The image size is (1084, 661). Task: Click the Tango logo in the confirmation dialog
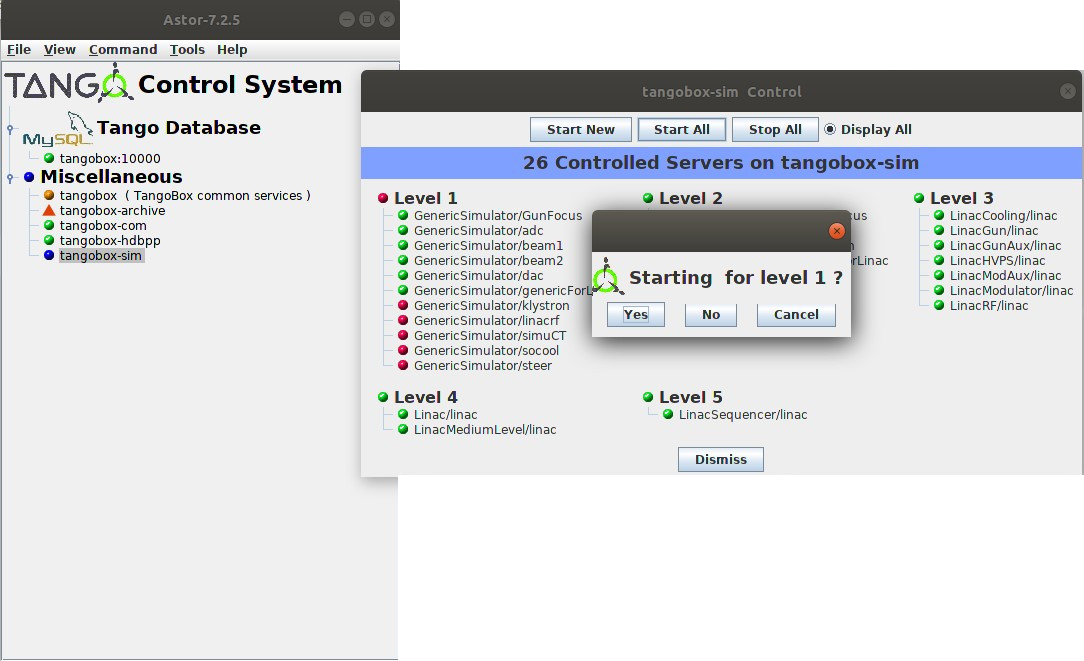[608, 277]
